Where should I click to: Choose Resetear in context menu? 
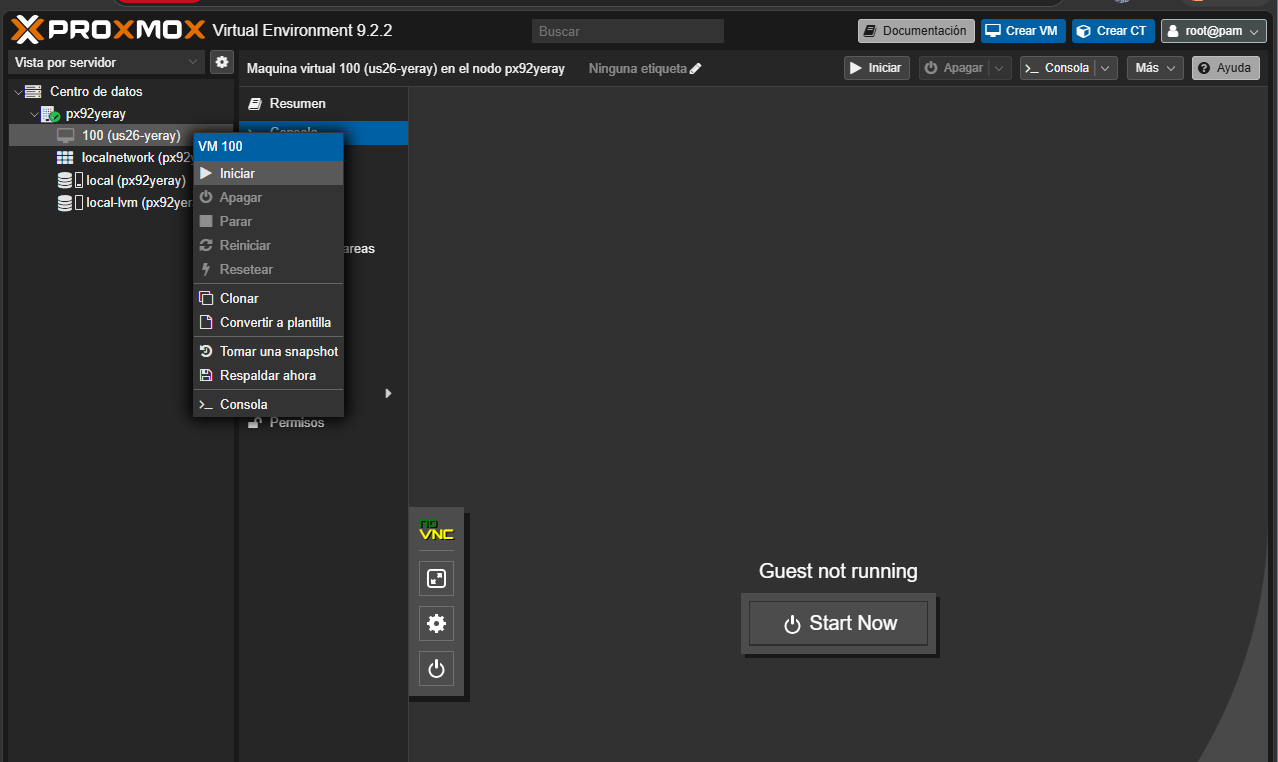click(268, 269)
